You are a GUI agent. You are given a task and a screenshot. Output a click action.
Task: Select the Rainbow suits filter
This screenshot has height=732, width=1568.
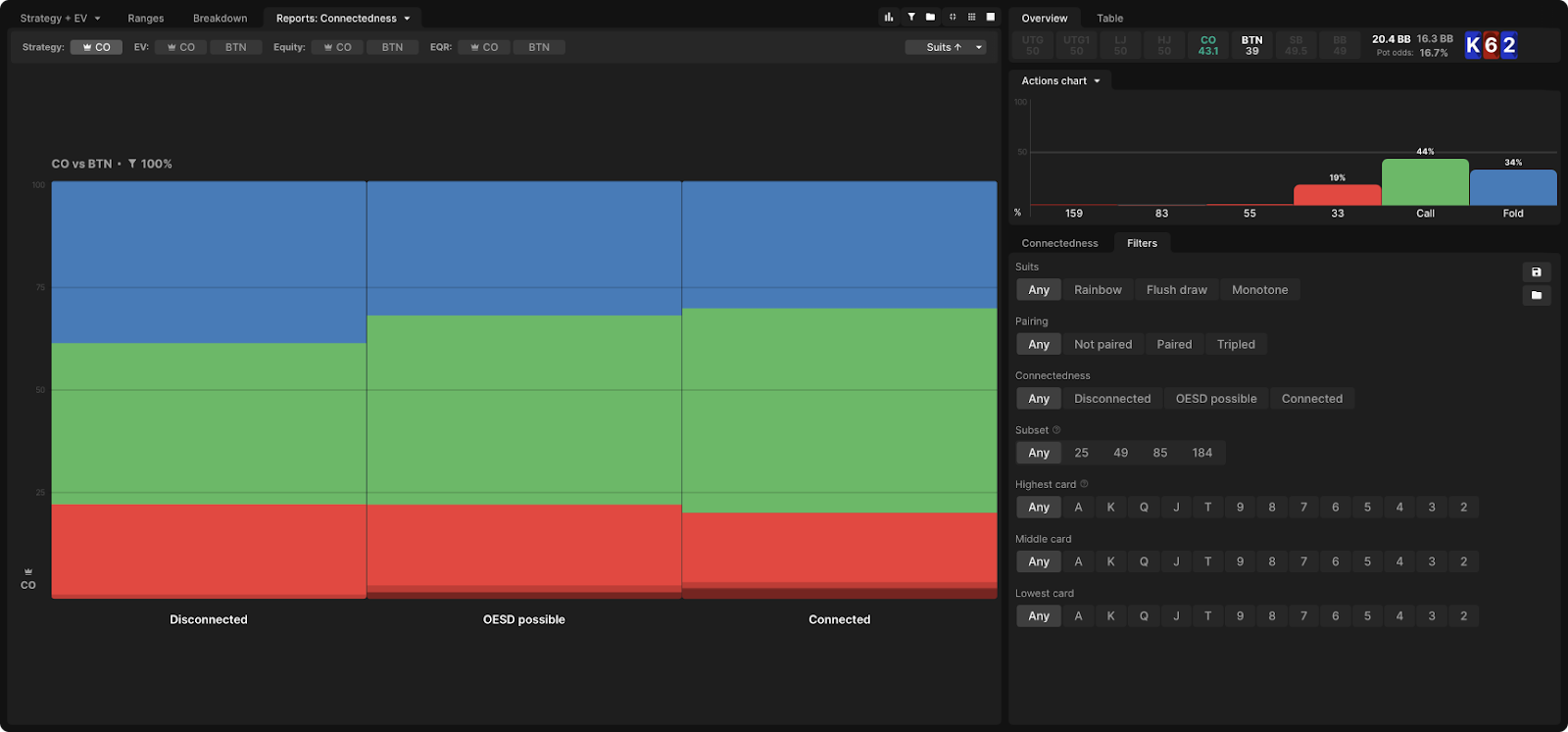(x=1098, y=290)
